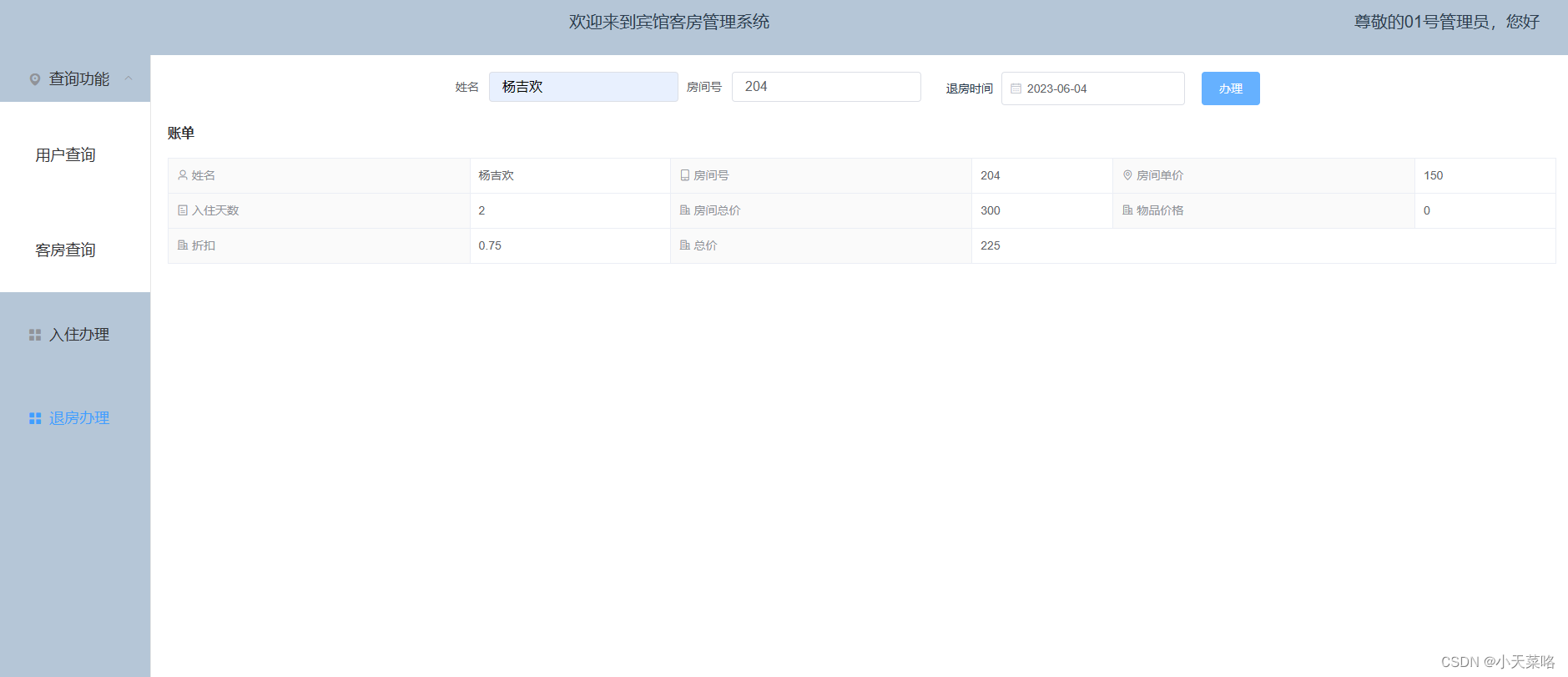Select the 物品价格 value 0
1568x677 pixels.
pos(1427,210)
